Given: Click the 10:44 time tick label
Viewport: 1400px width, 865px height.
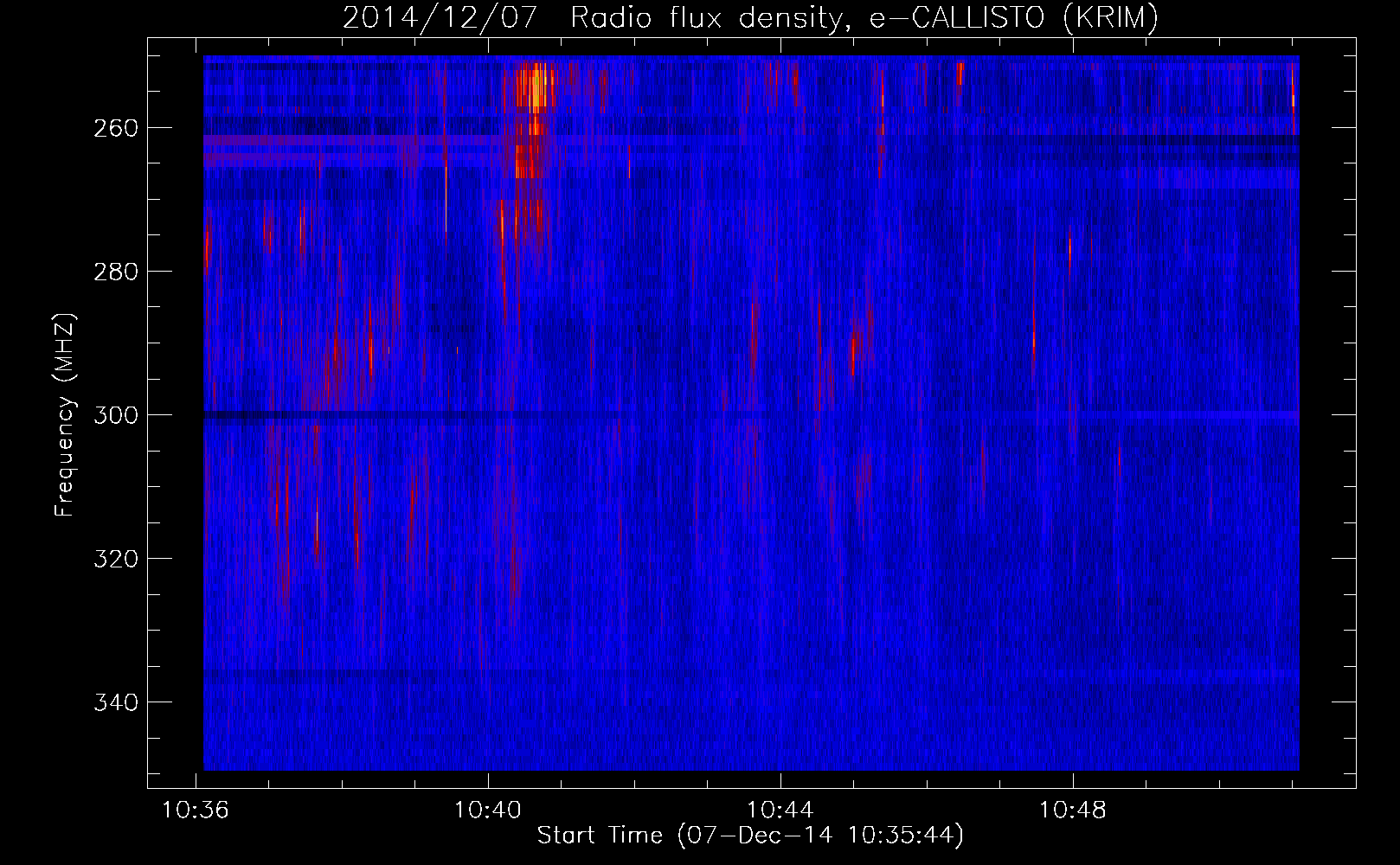Looking at the screenshot, I should [780, 811].
